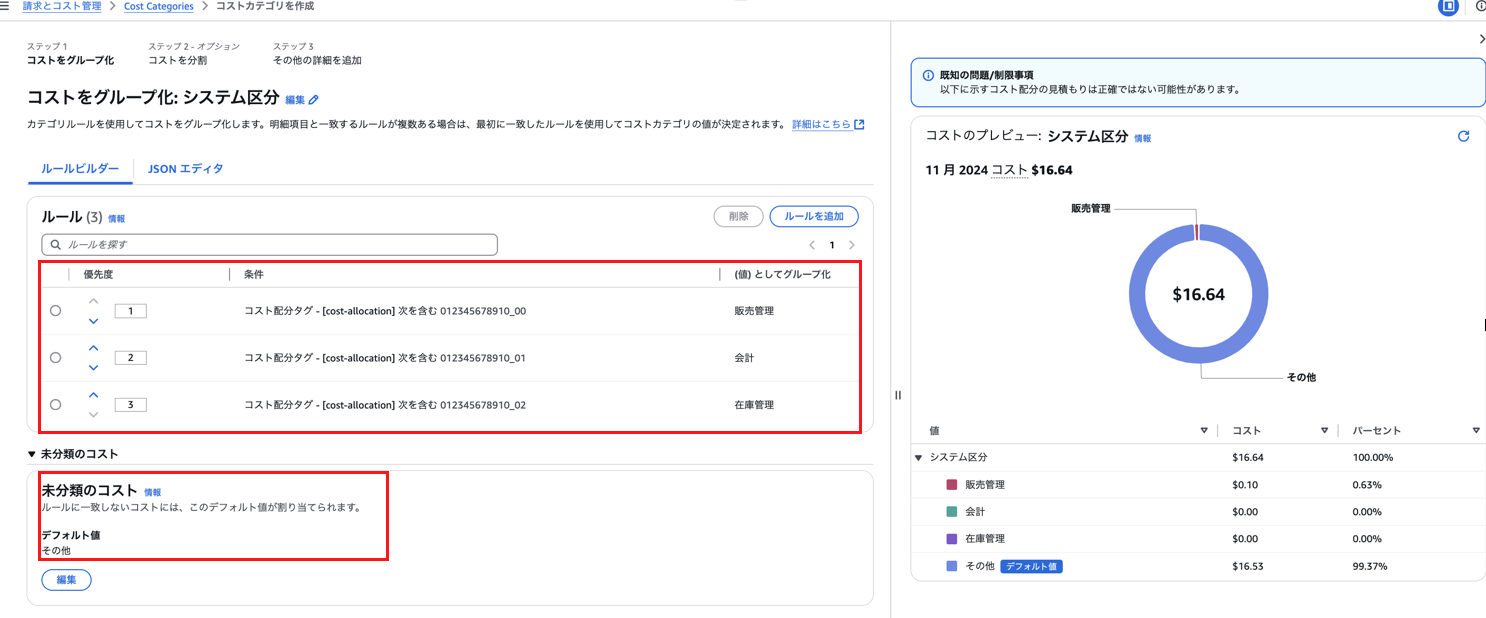Viewport: 1486px width, 618px height.
Task: Move rule 2 up with the chevron arrow
Action: pos(93,347)
